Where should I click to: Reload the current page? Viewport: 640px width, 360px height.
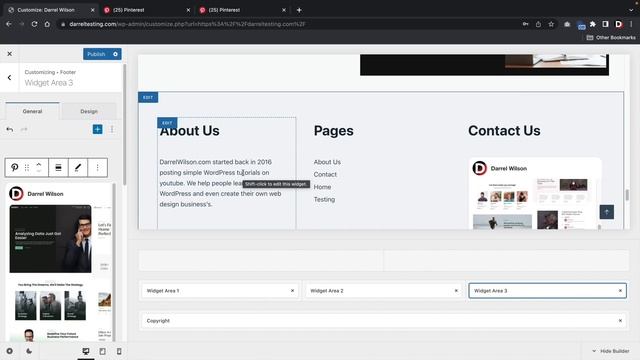click(34, 24)
